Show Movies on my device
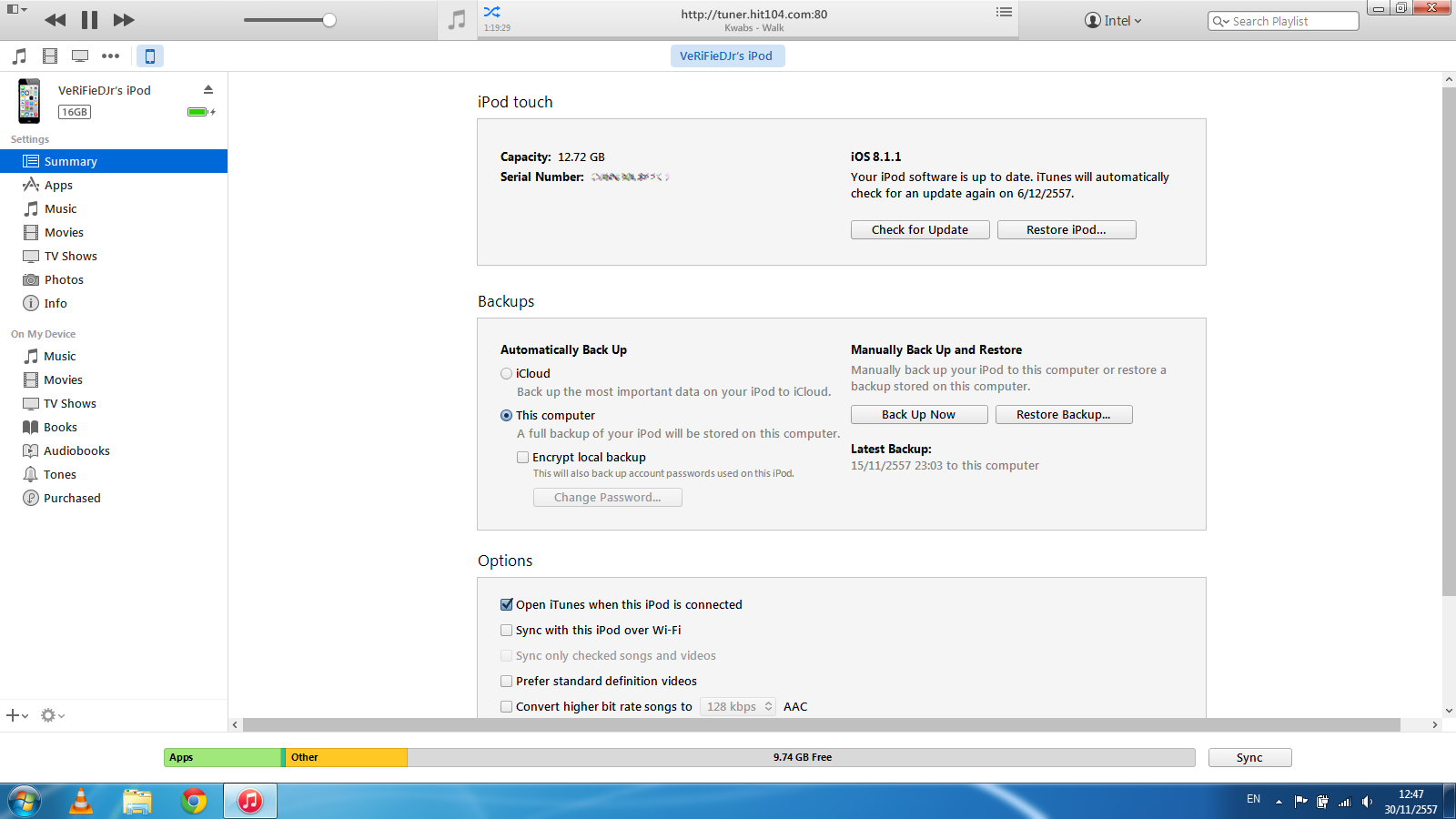 114,379
